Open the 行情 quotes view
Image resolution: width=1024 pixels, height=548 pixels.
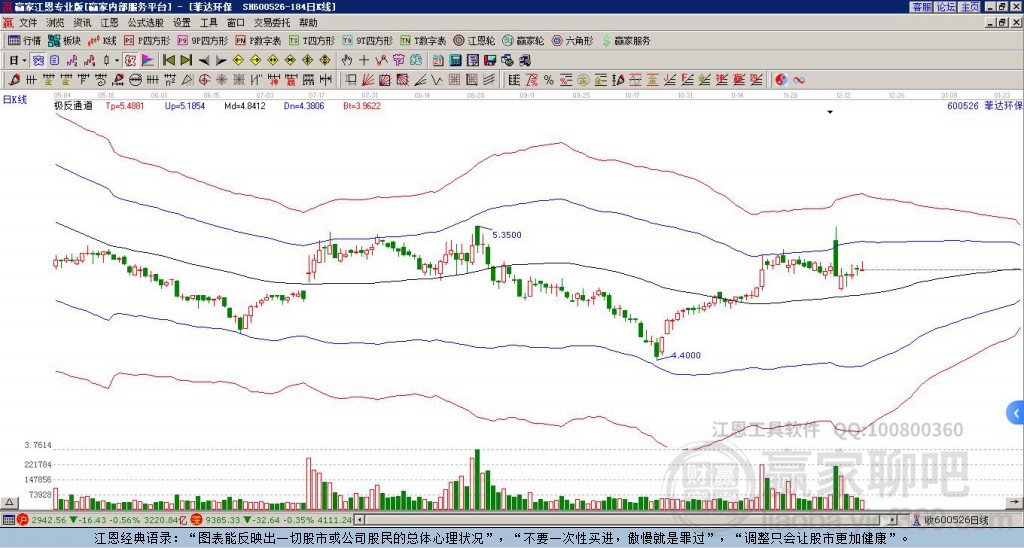tap(25, 40)
